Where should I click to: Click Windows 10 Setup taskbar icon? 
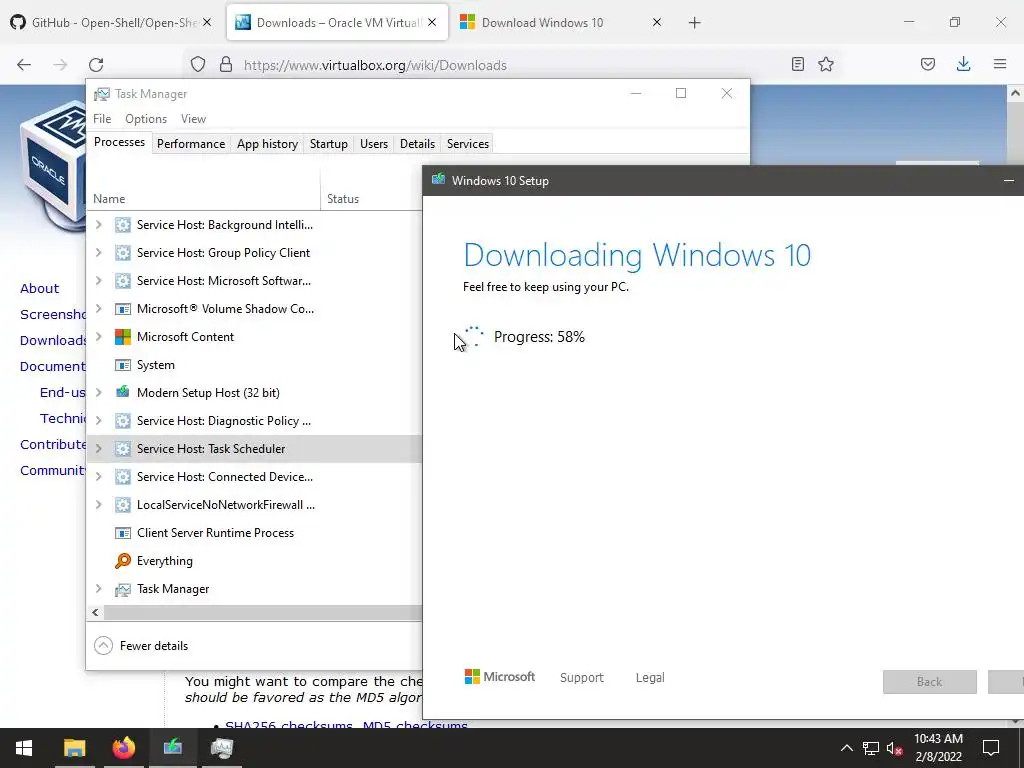pyautogui.click(x=172, y=748)
